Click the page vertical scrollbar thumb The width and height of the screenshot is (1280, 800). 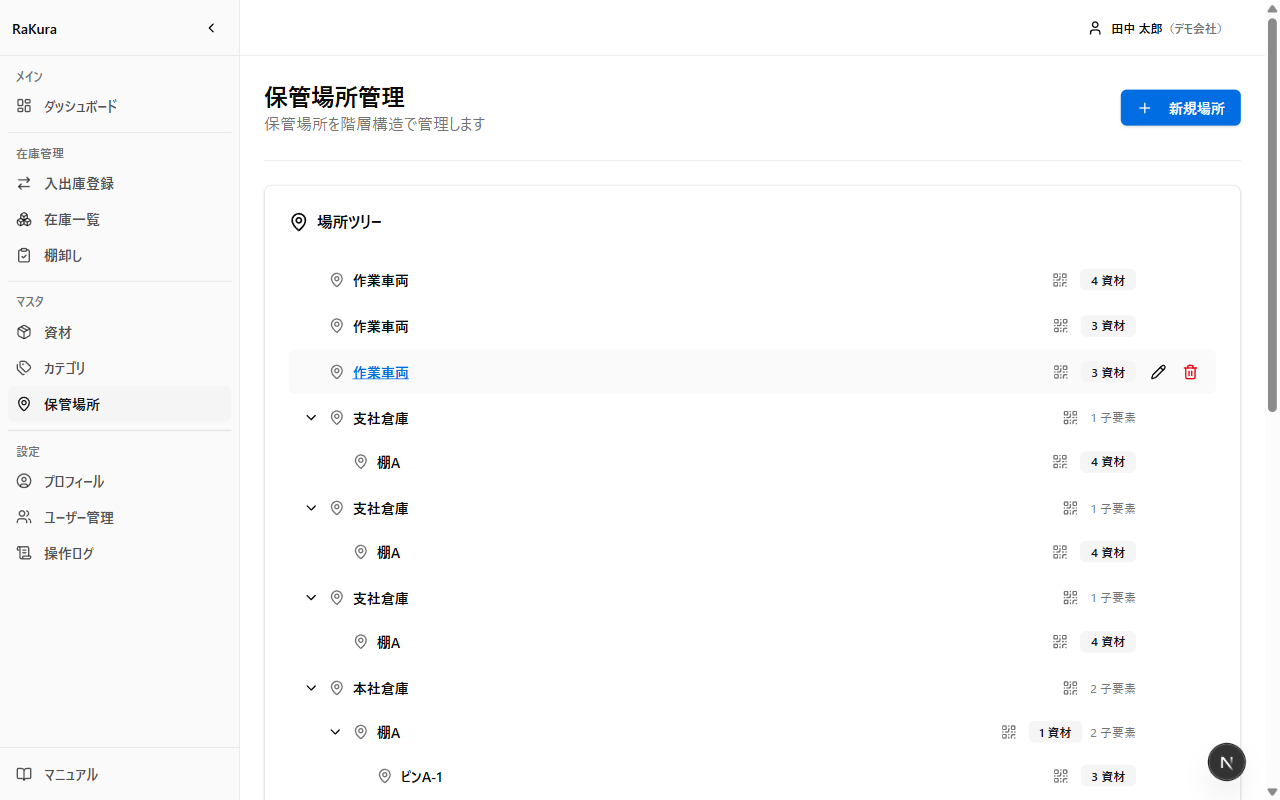1272,215
